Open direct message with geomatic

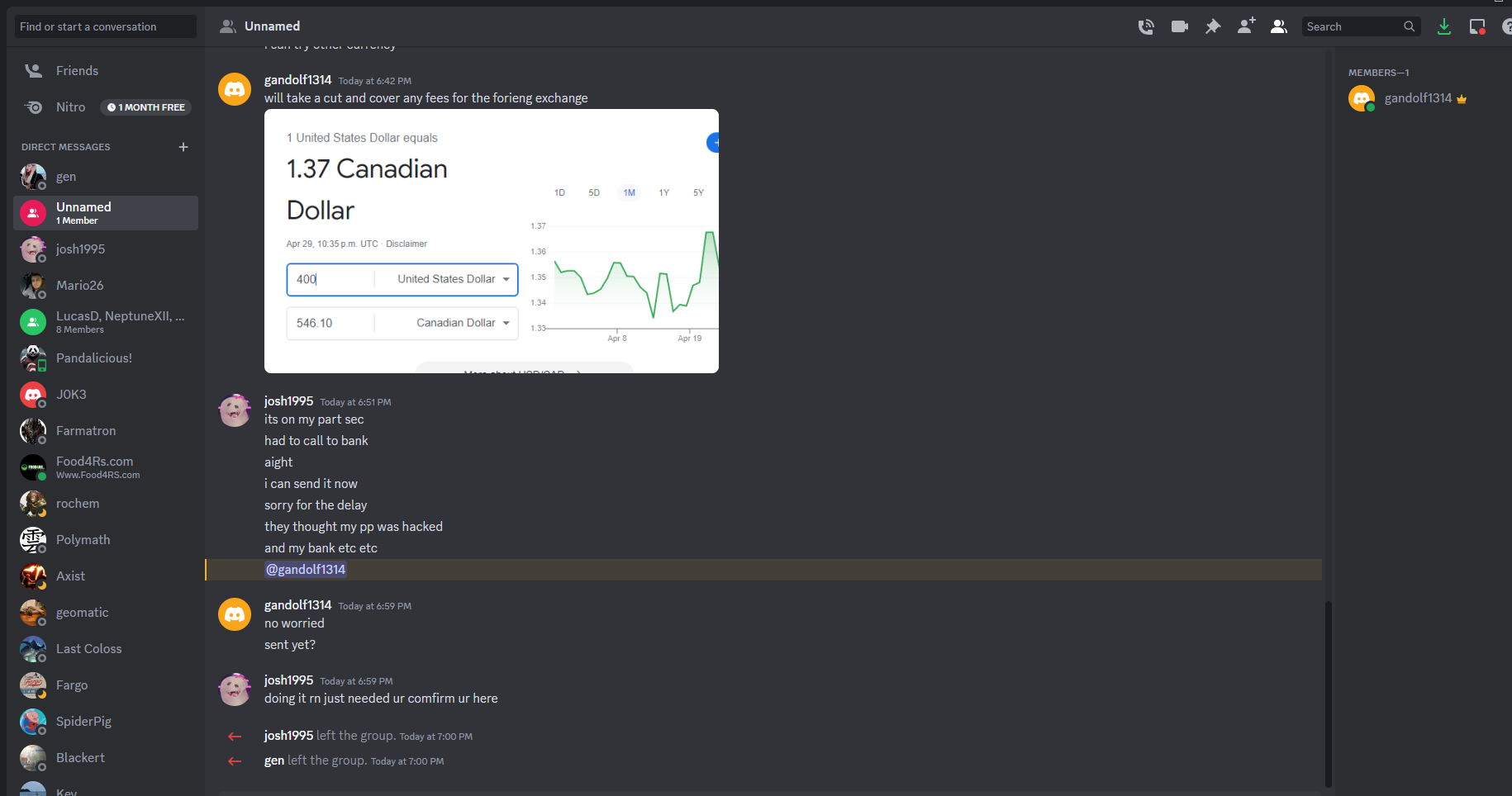pyautogui.click(x=106, y=613)
